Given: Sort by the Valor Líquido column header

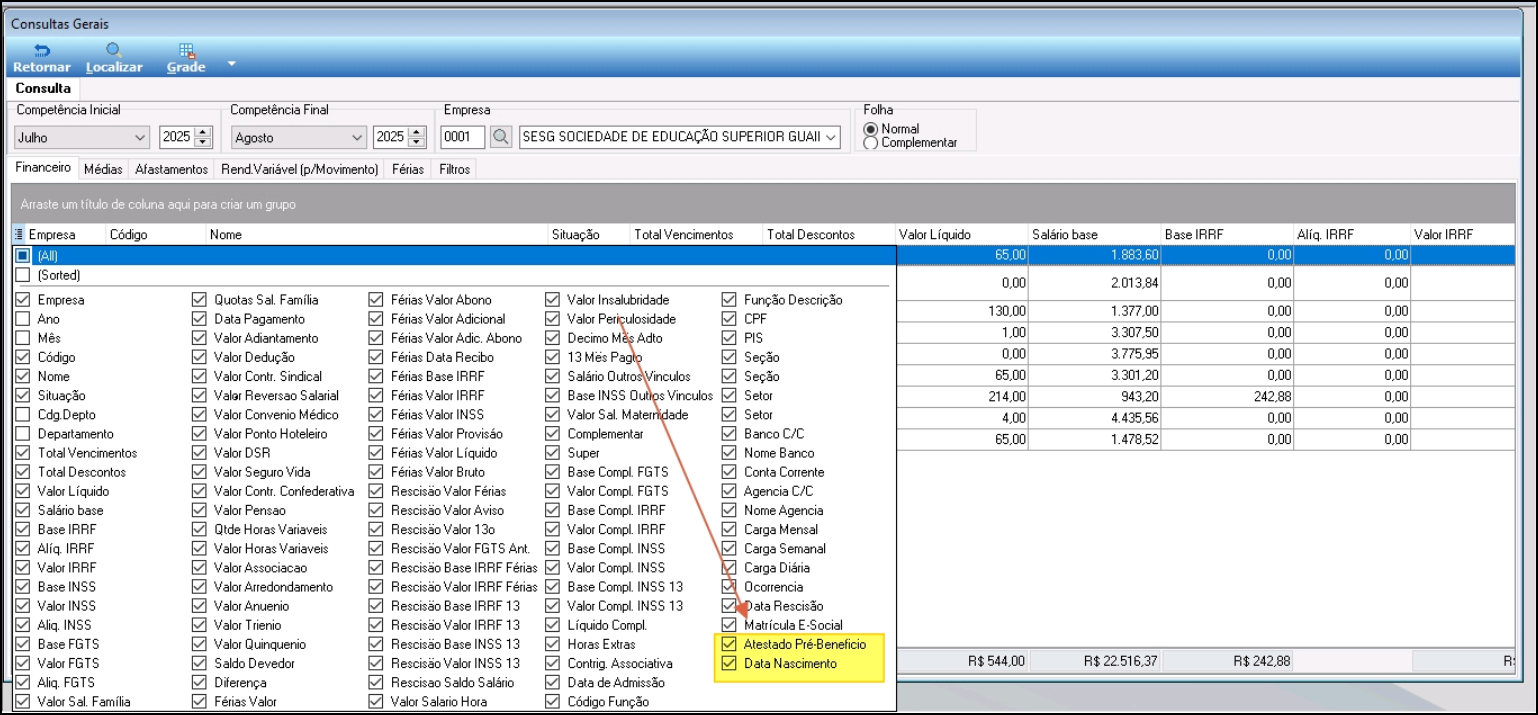Looking at the screenshot, I should 961,234.
